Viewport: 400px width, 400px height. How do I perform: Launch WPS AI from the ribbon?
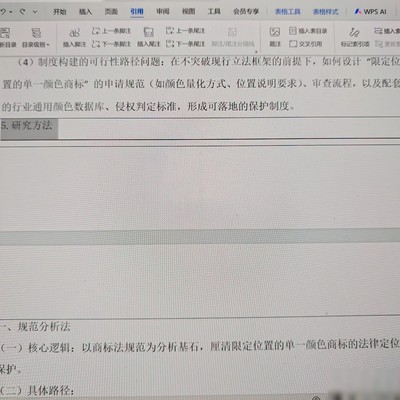(x=370, y=12)
